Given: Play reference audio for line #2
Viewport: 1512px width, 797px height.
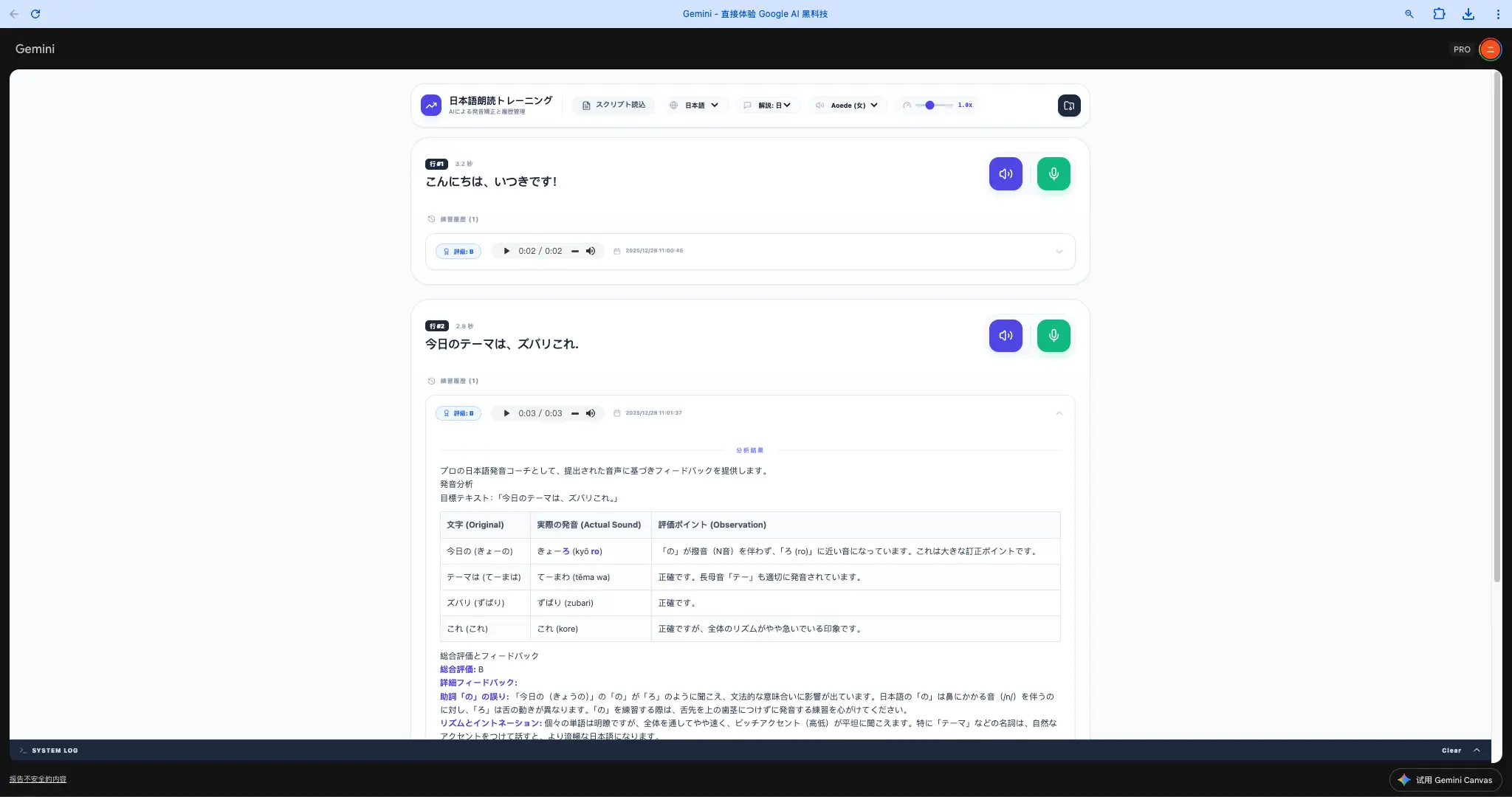Looking at the screenshot, I should tap(1006, 336).
